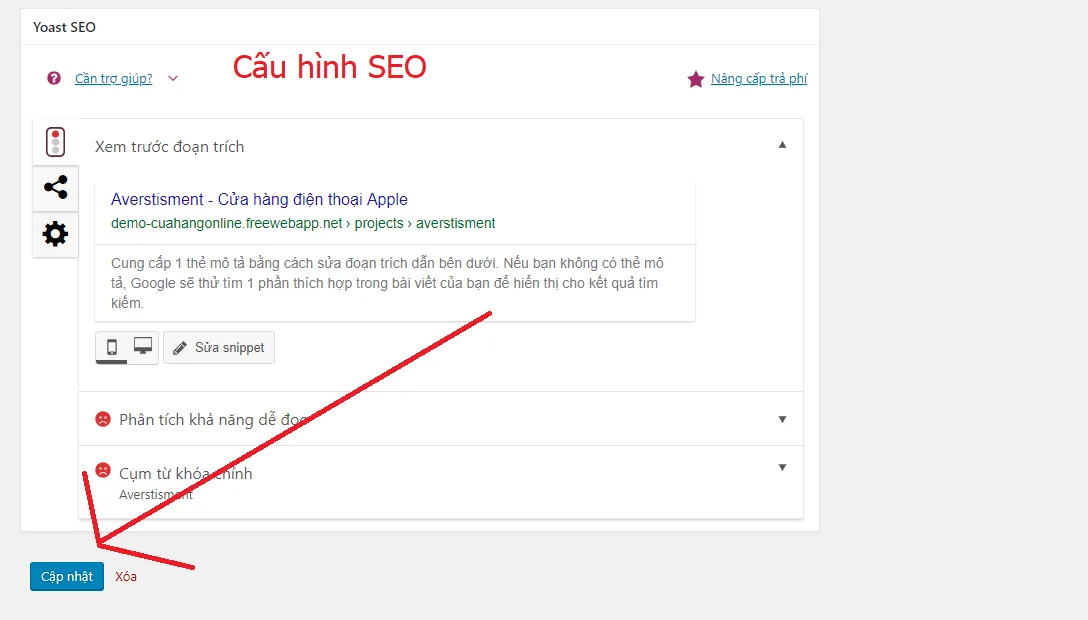Click the premium star icon

tap(695, 79)
